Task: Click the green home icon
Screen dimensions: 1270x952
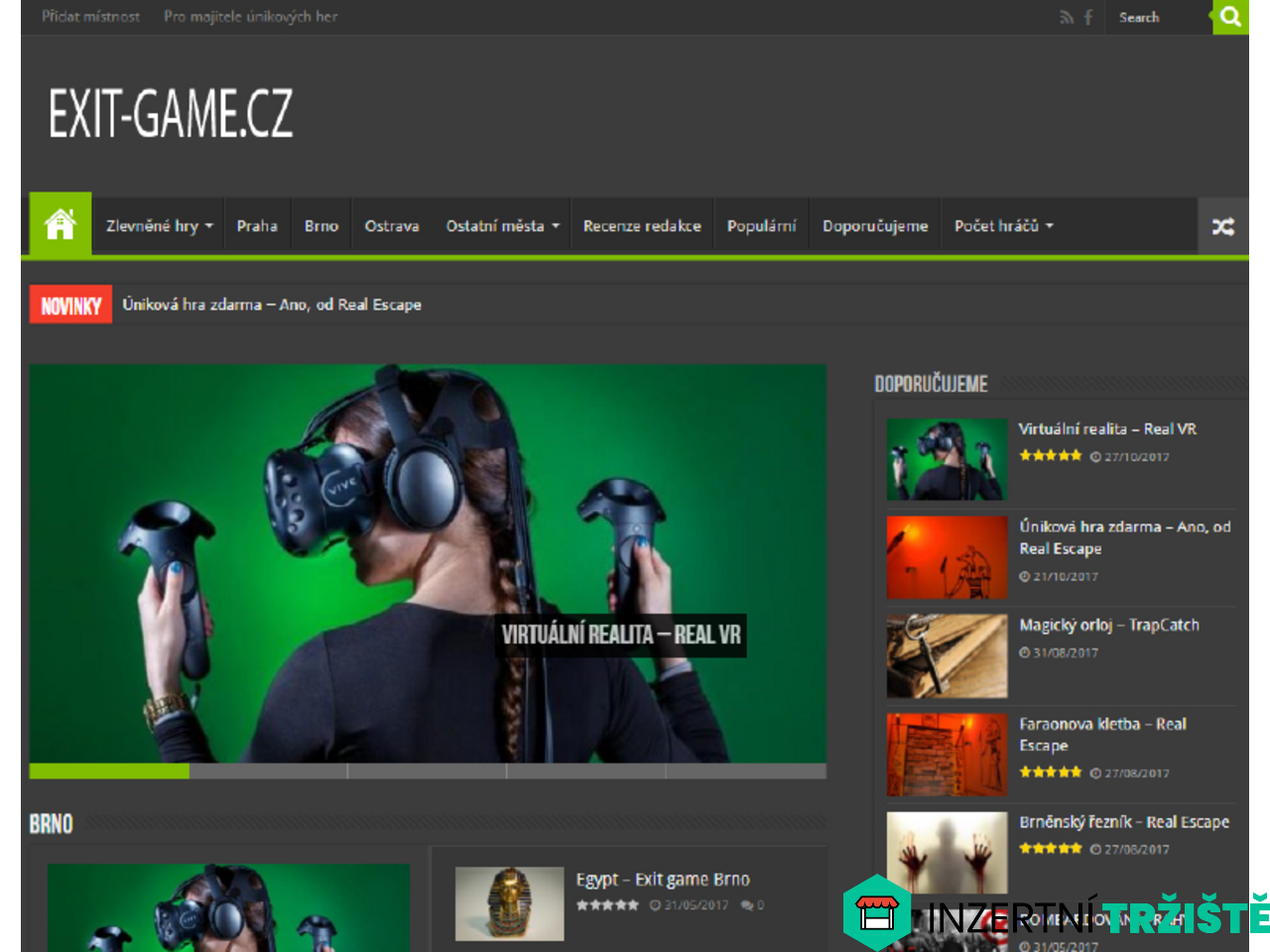Action: point(61,224)
